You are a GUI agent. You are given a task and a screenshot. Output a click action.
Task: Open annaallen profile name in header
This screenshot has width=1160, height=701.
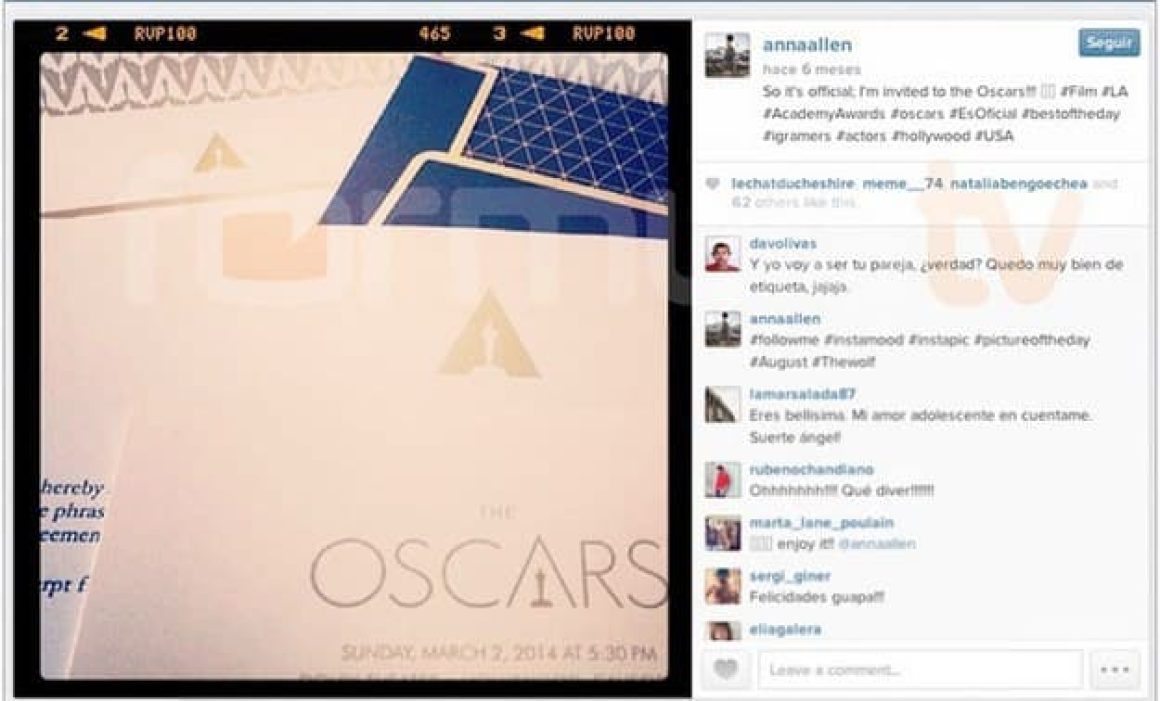pos(807,45)
